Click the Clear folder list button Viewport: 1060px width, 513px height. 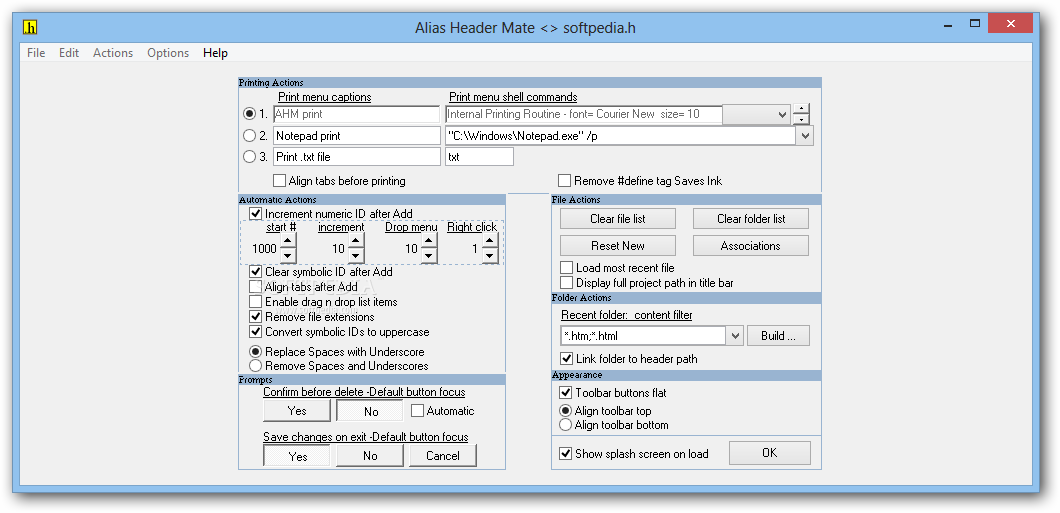(750, 219)
